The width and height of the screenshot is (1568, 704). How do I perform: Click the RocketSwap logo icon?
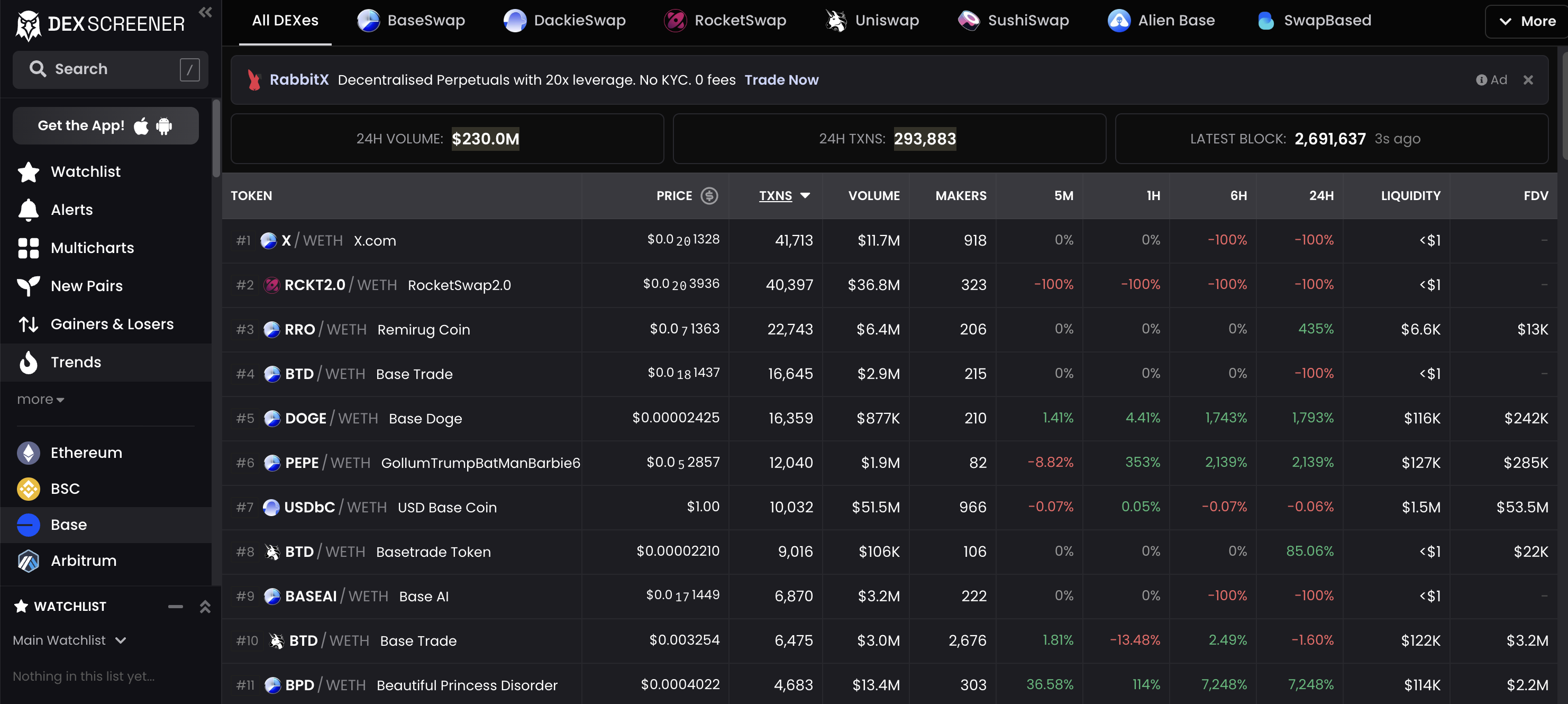675,21
